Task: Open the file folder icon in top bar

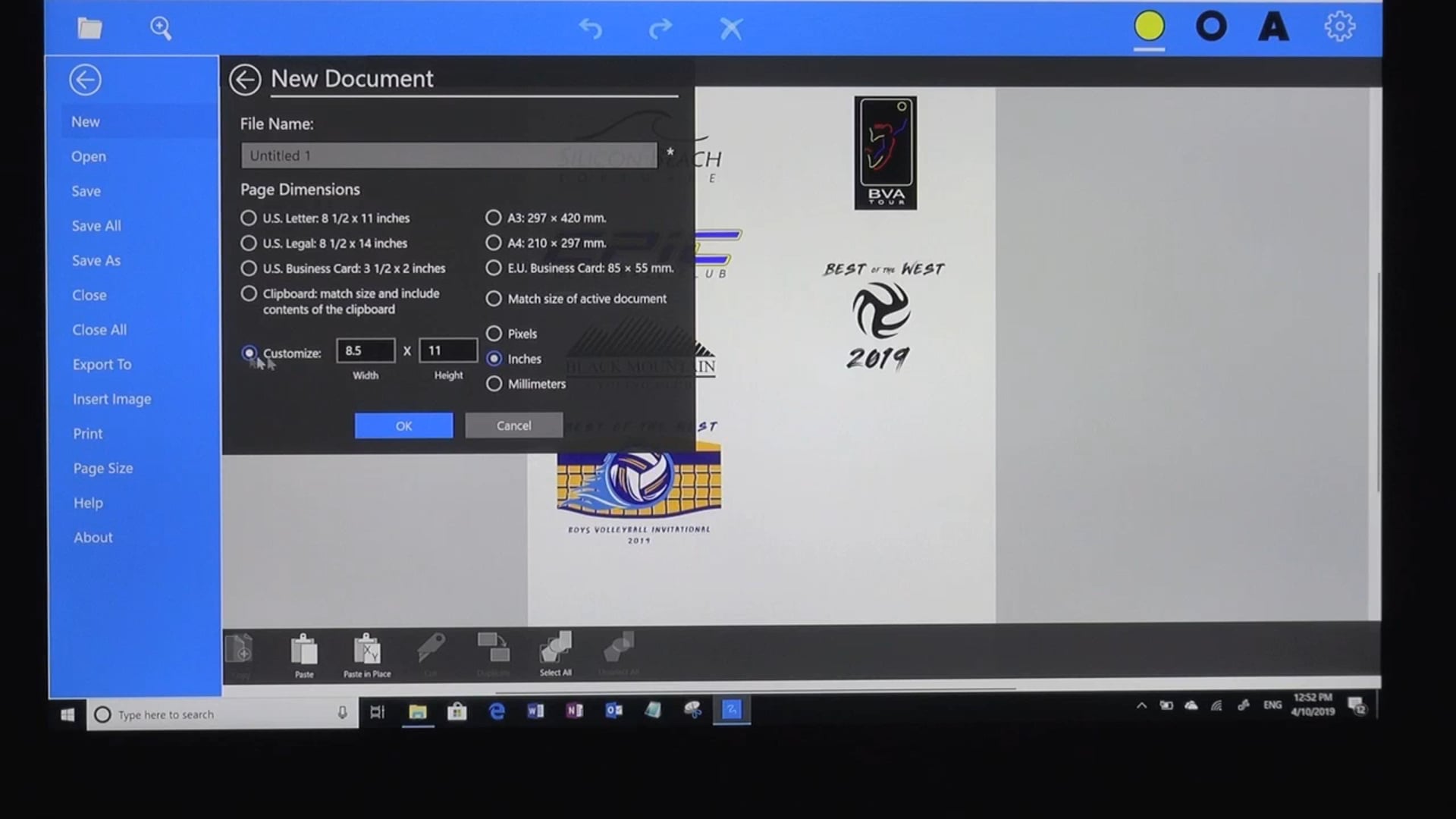Action: [89, 28]
